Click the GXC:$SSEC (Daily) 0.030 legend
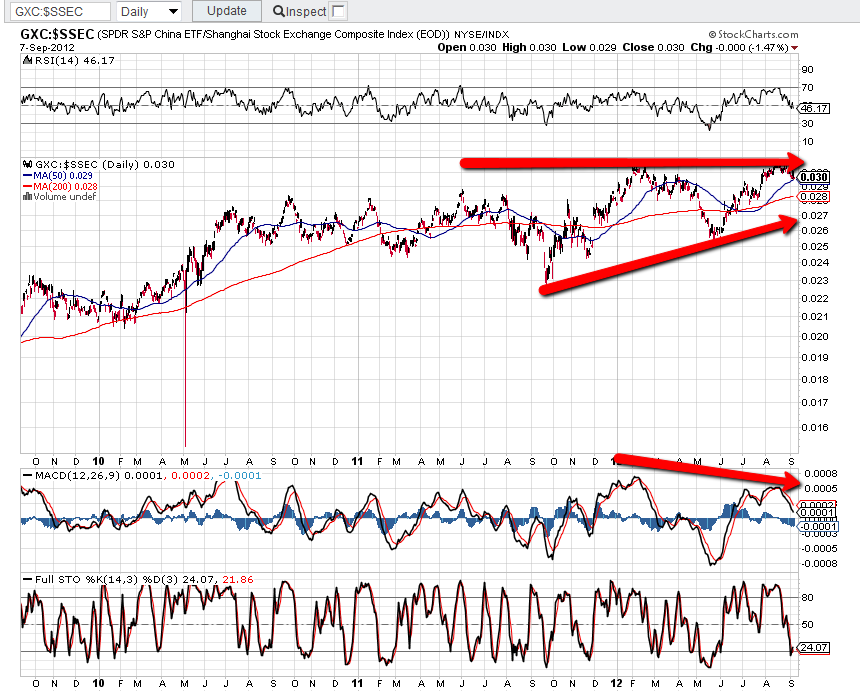 (105, 165)
